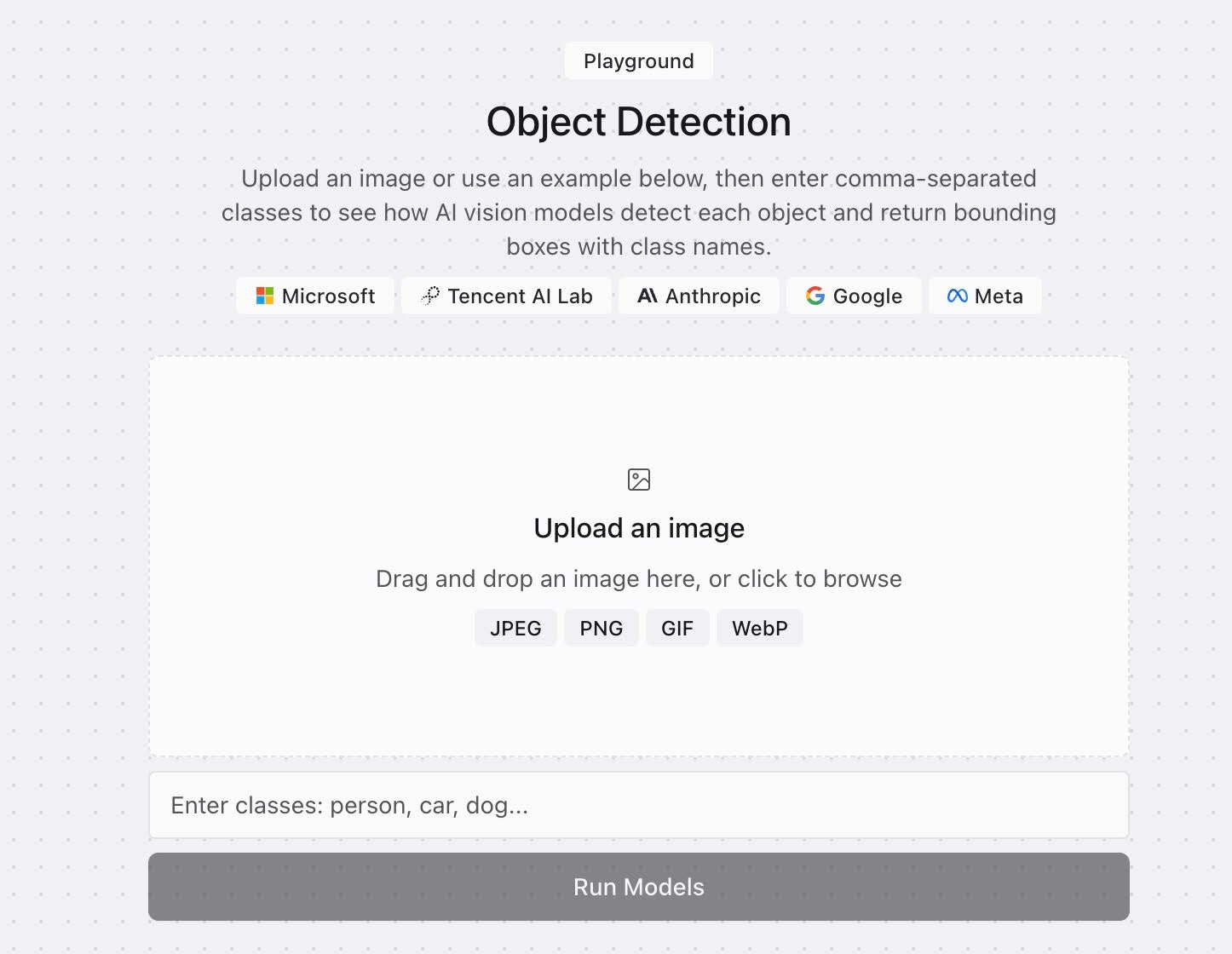Click the Upload an image title
Screen dimensions: 1232x954
639,528
